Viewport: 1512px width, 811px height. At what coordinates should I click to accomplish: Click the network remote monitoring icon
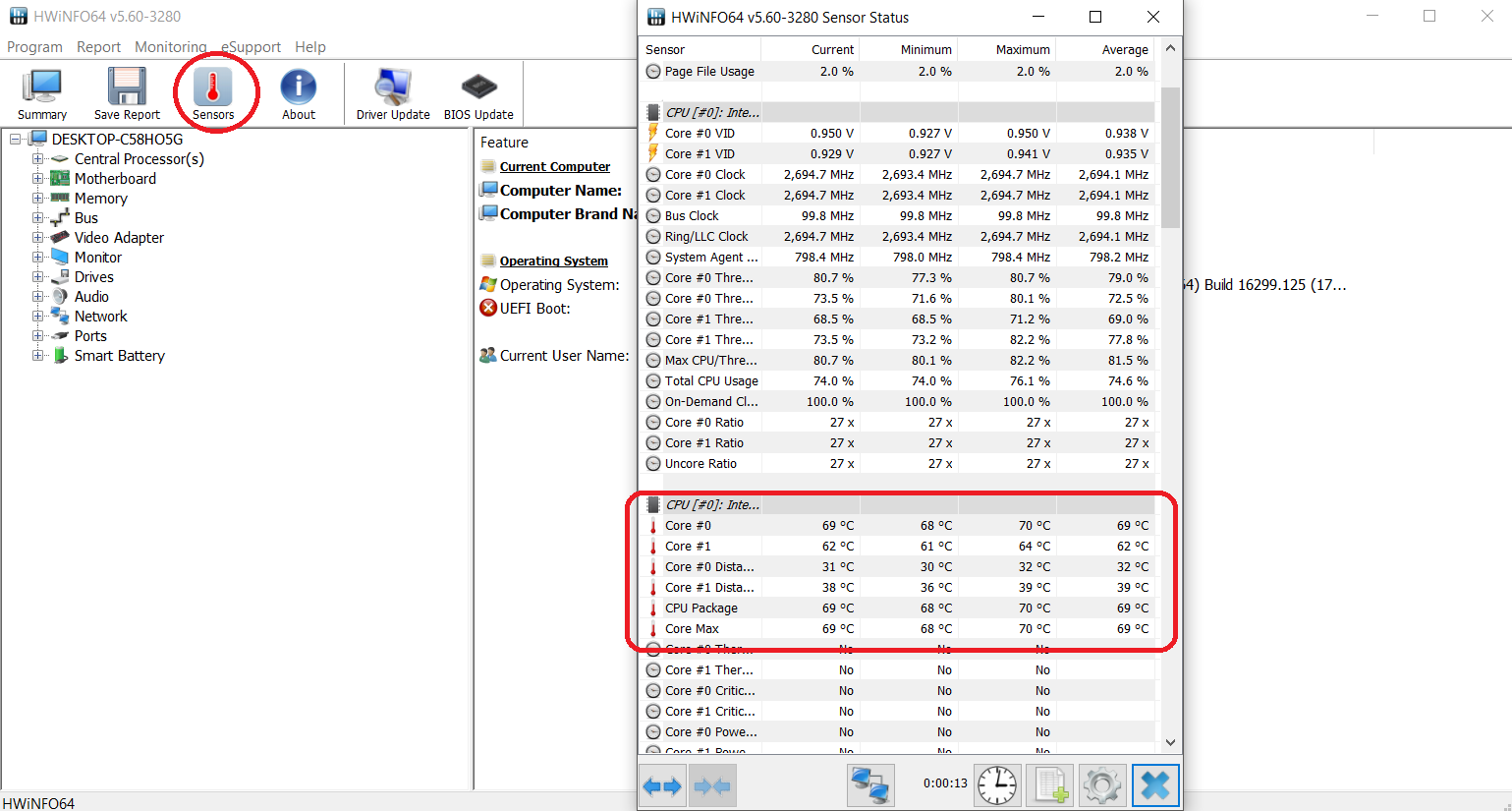point(870,784)
